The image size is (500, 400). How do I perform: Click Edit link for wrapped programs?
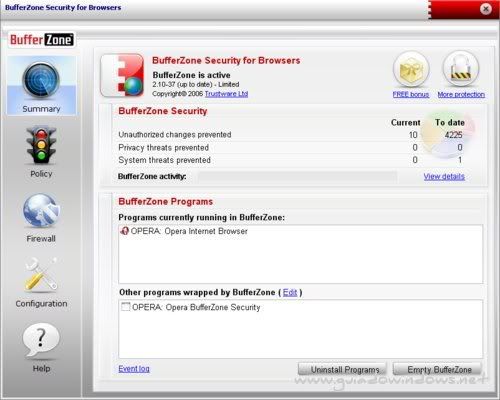pos(290,292)
